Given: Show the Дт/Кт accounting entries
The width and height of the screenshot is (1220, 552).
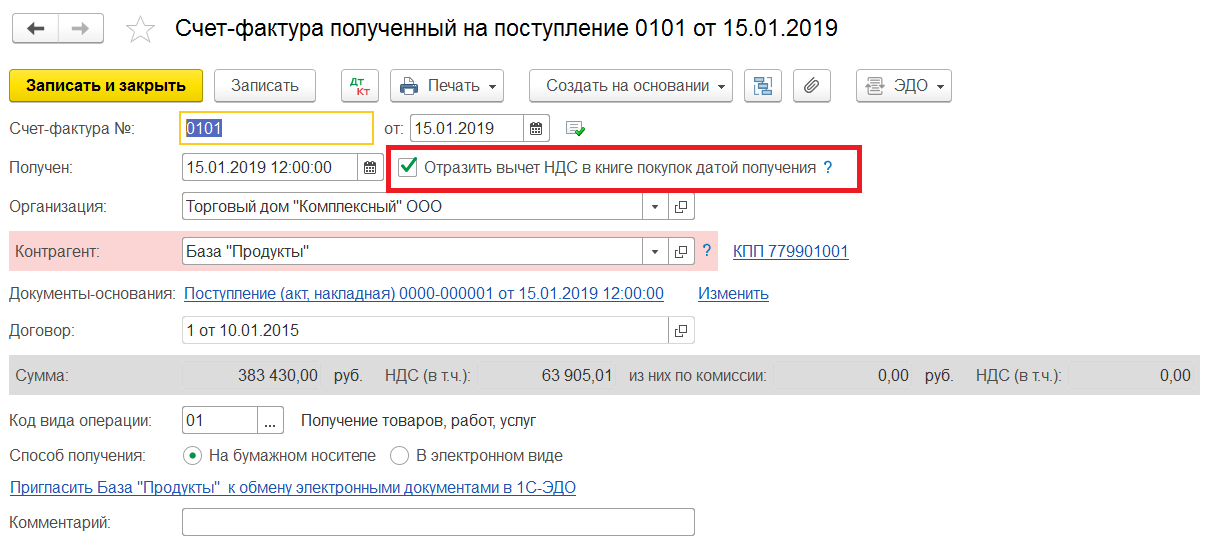Looking at the screenshot, I should click(x=360, y=86).
